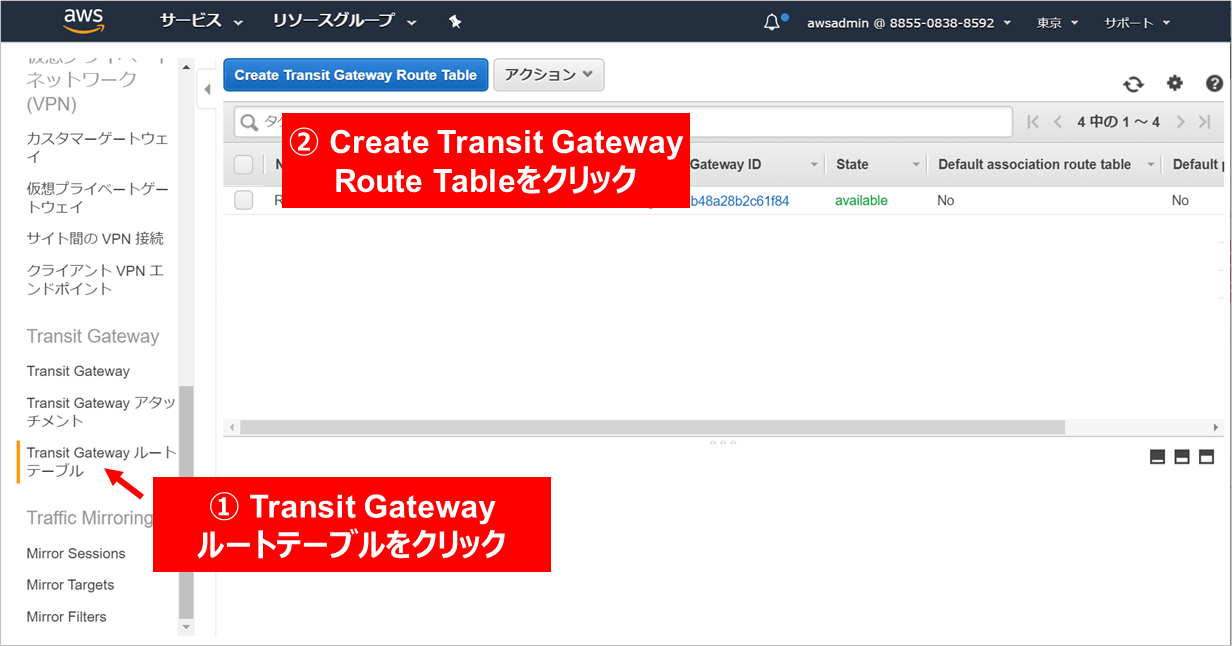Open the 東京 region selector
This screenshot has width=1232, height=646.
click(1056, 22)
